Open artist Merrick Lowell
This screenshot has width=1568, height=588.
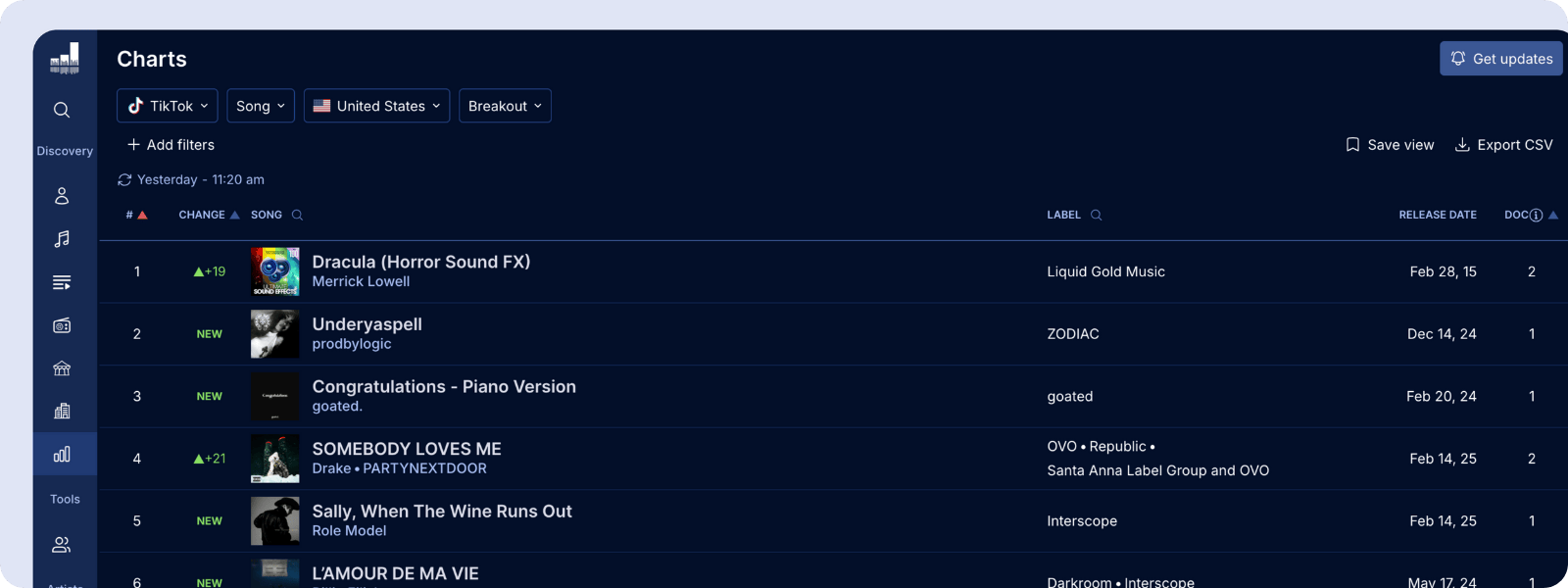pyautogui.click(x=361, y=281)
